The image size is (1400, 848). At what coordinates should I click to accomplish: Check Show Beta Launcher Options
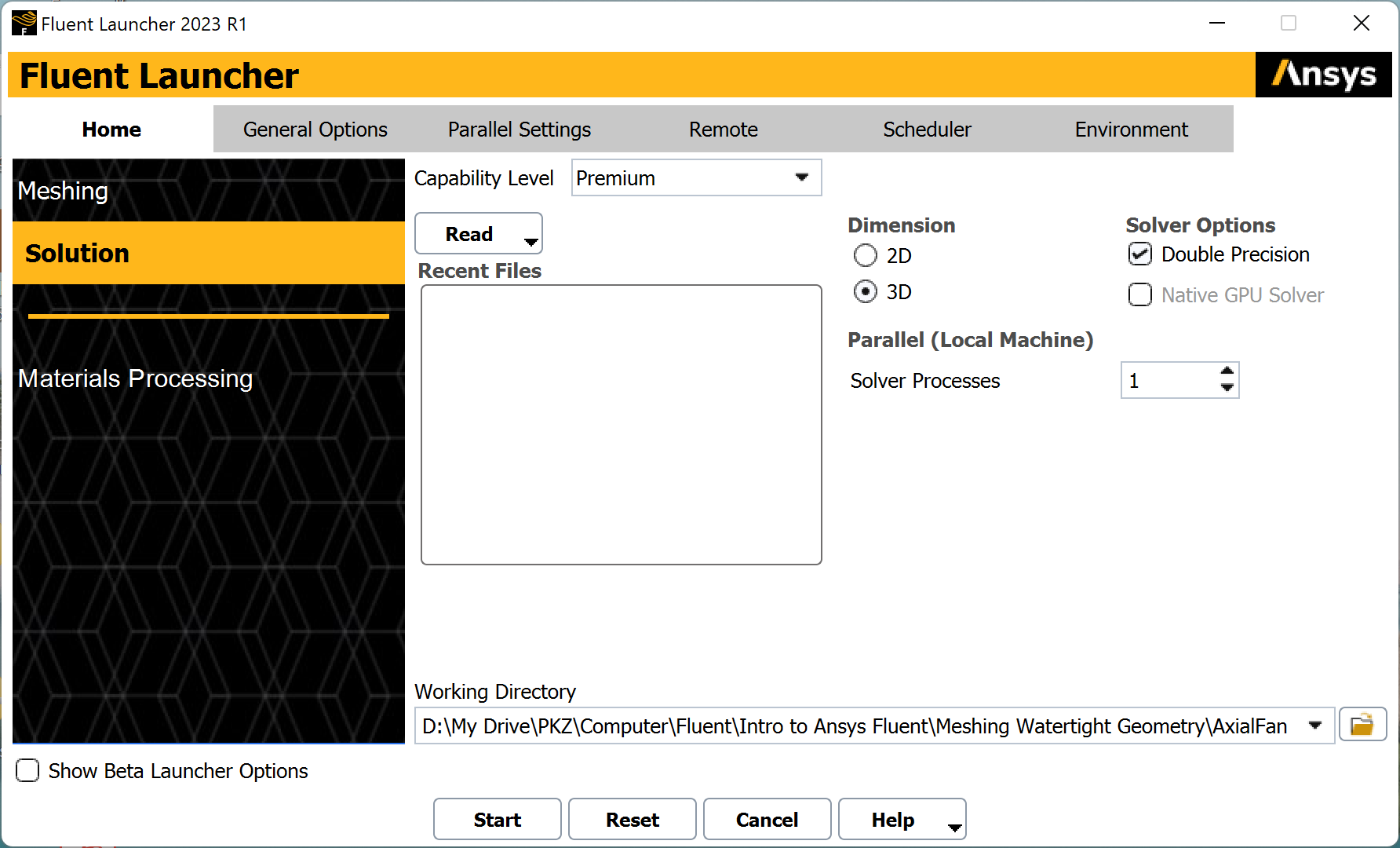pyautogui.click(x=28, y=771)
